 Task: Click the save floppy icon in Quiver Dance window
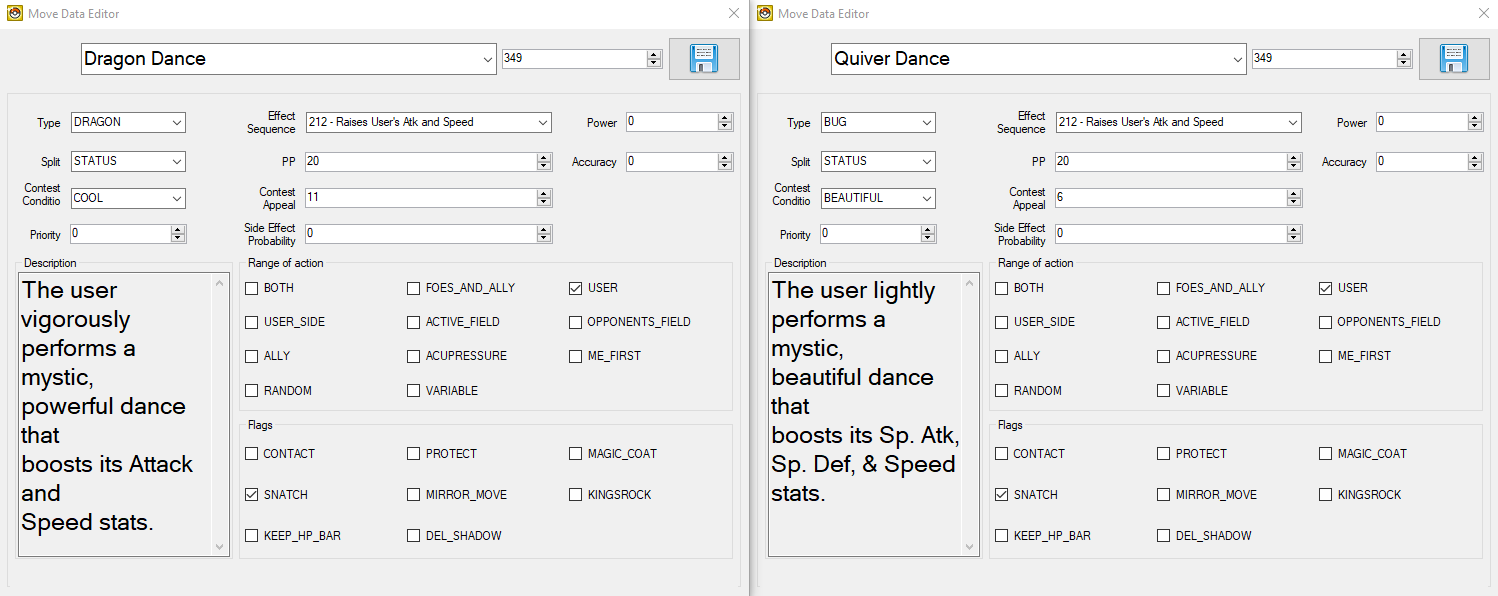(1454, 59)
